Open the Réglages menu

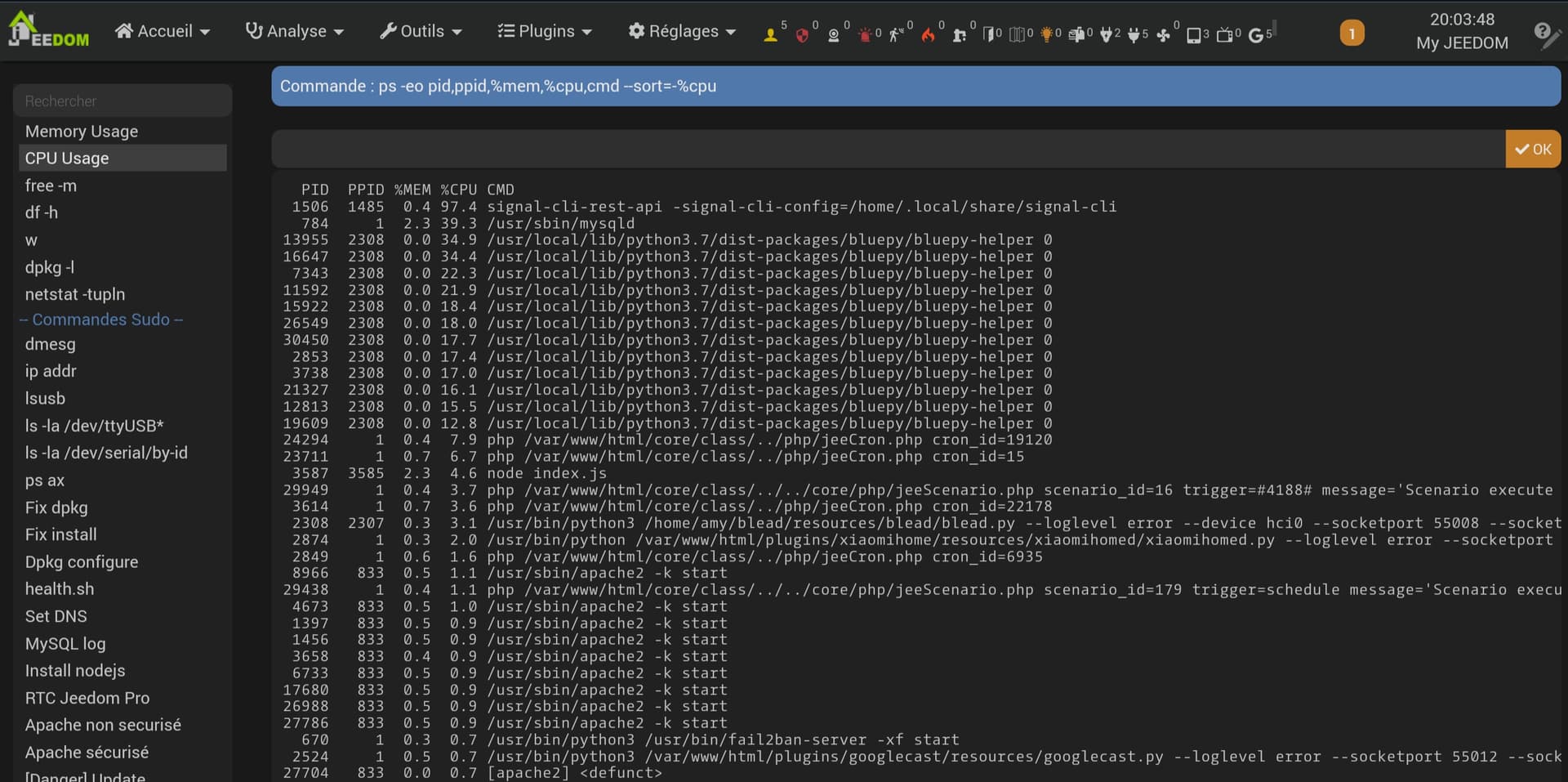(x=682, y=31)
